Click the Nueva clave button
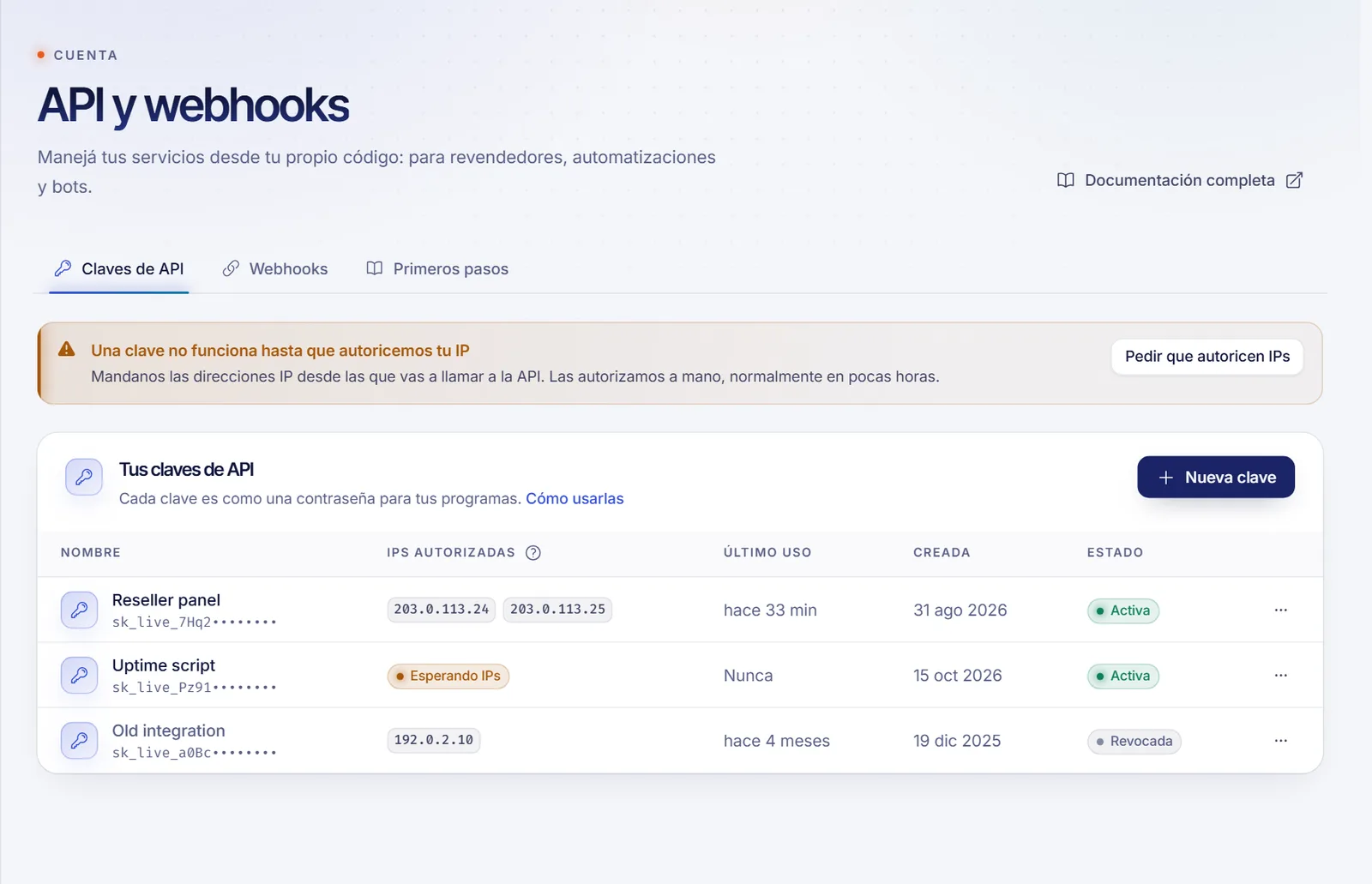 pos(1216,478)
